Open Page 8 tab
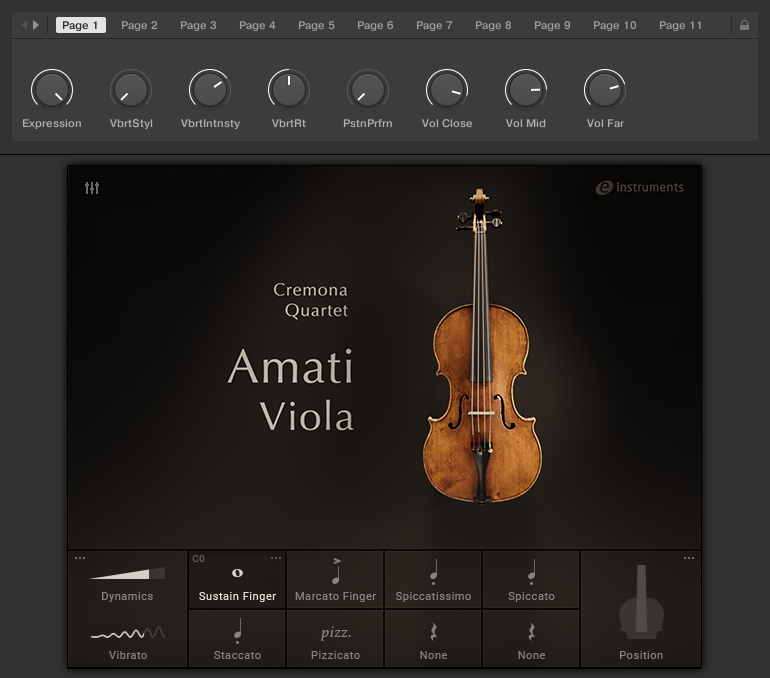770x678 pixels. (x=493, y=25)
